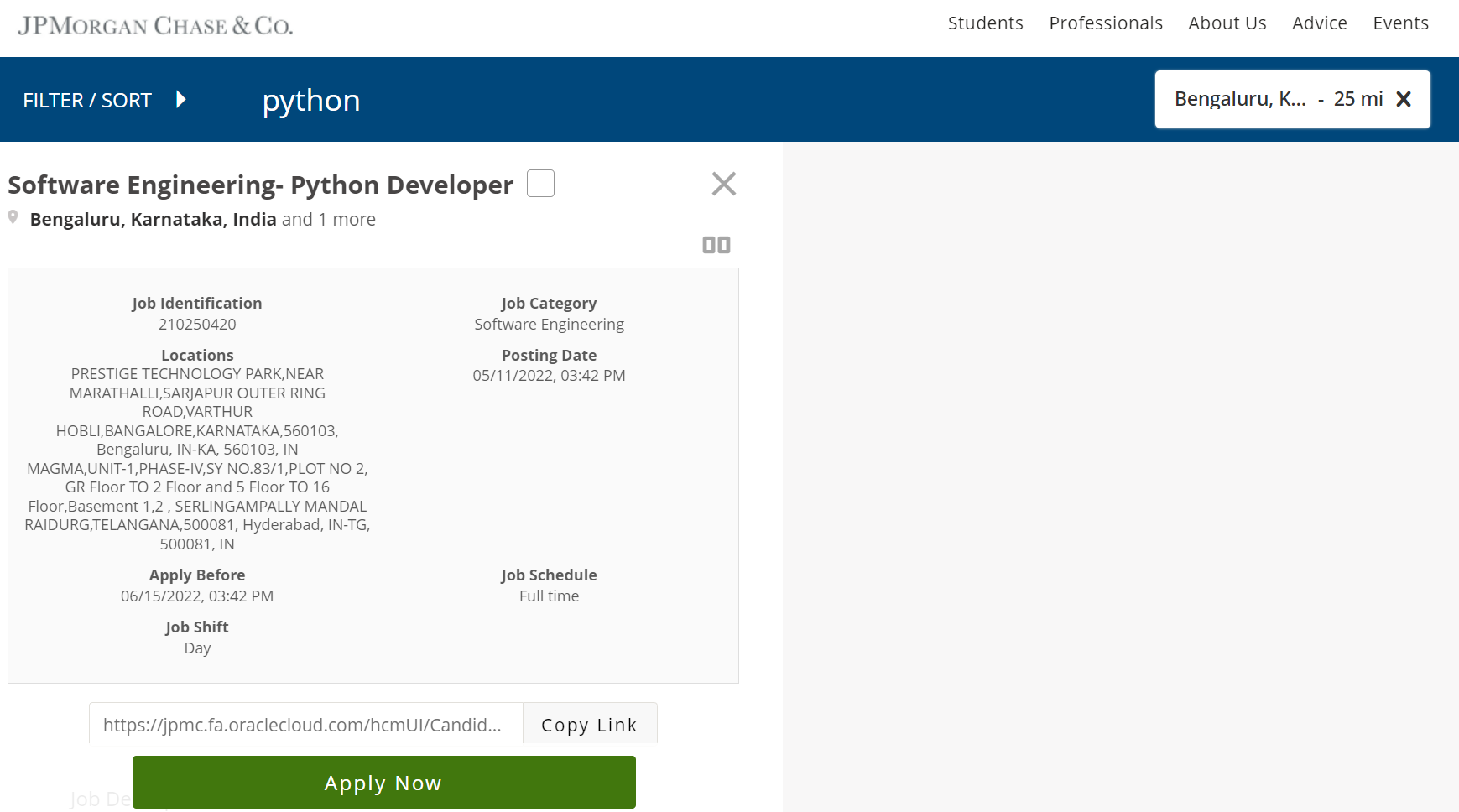This screenshot has width=1459, height=812.
Task: Click the JPMorgan Chase & Co. logo
Action: [x=155, y=26]
